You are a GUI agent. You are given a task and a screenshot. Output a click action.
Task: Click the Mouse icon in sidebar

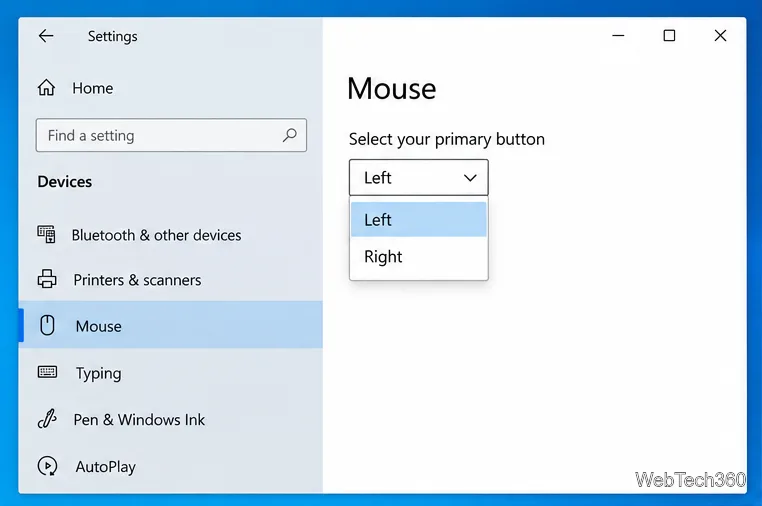[x=47, y=325]
